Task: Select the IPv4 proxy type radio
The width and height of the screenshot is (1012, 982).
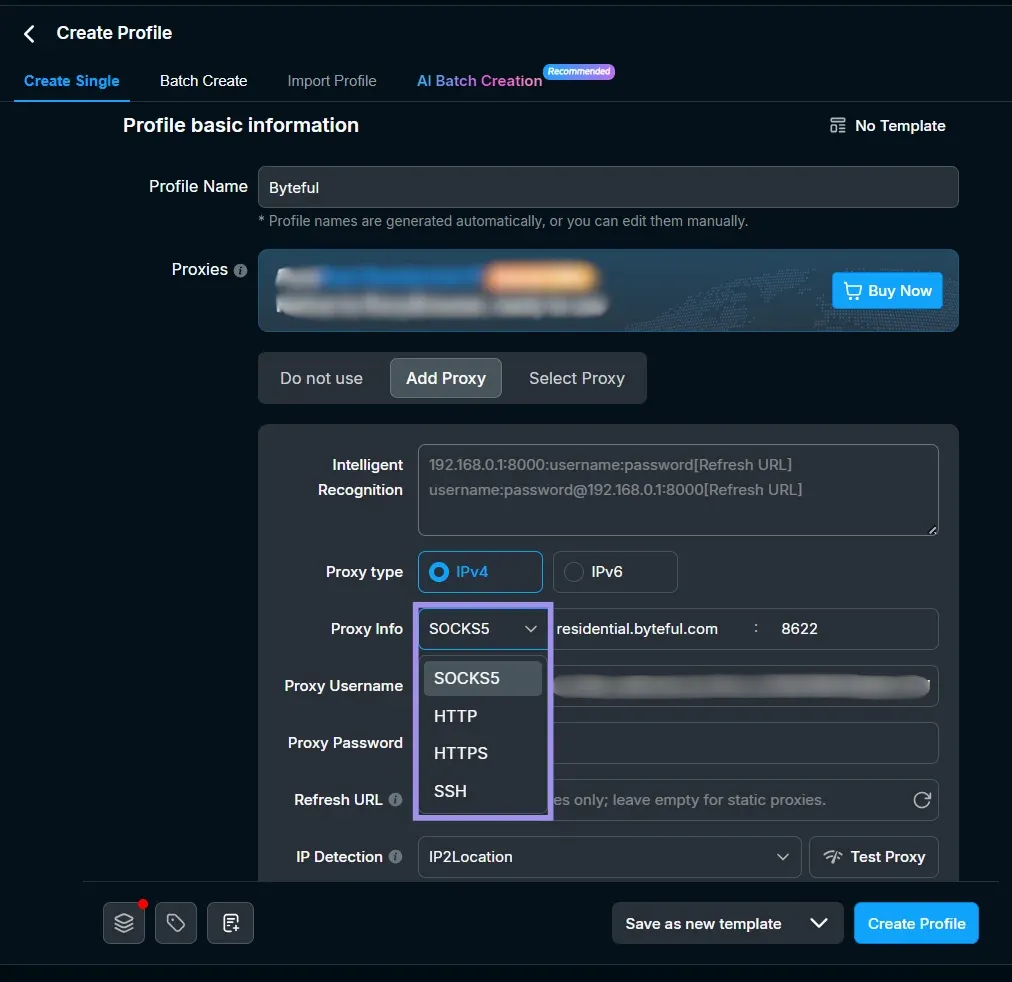Action: tap(480, 572)
